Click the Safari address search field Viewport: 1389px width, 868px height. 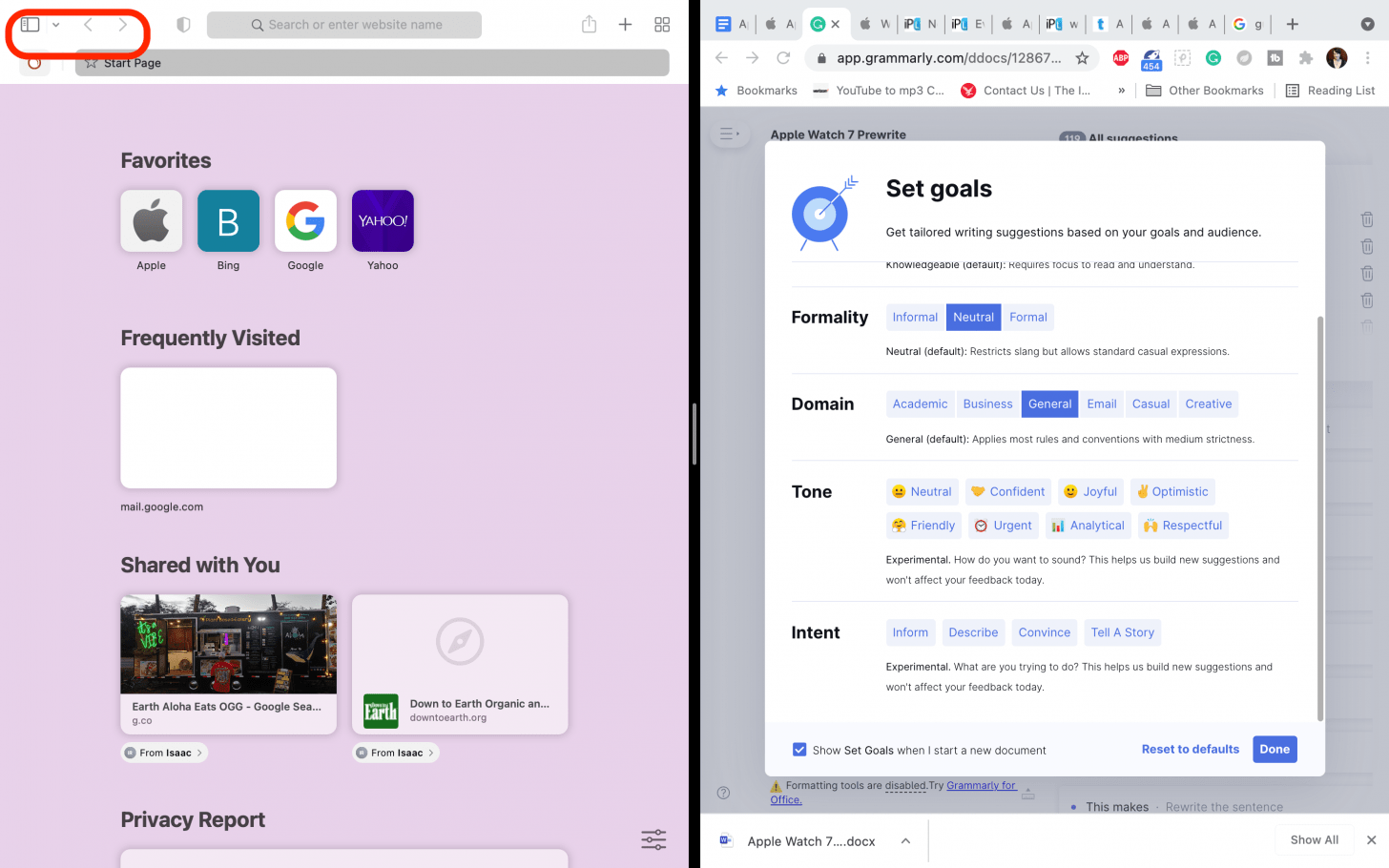pos(344,25)
